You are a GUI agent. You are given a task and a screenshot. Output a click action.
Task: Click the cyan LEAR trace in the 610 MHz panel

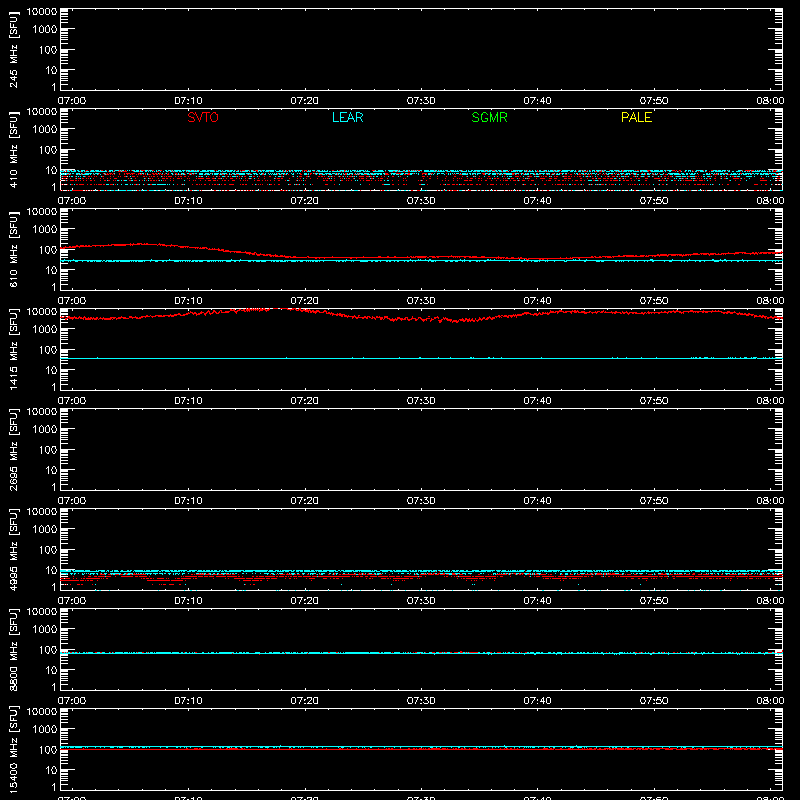[x=421, y=261]
